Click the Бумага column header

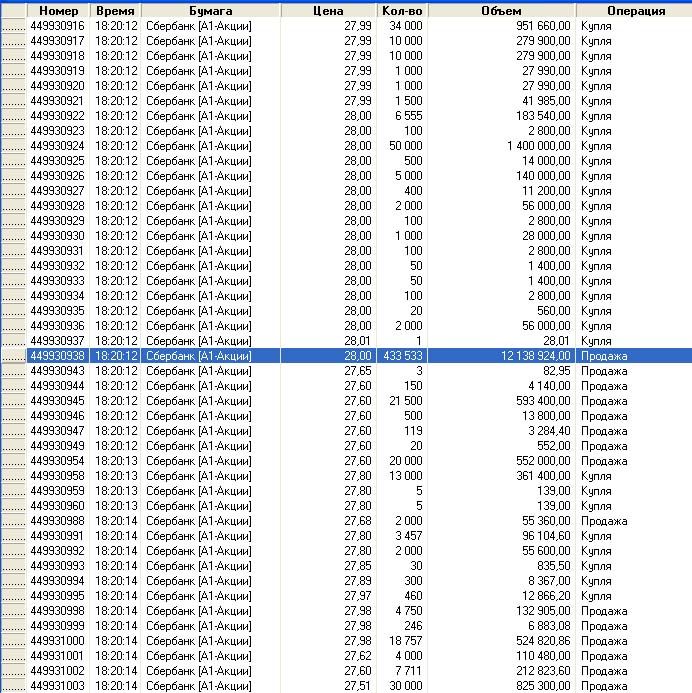[x=210, y=11]
